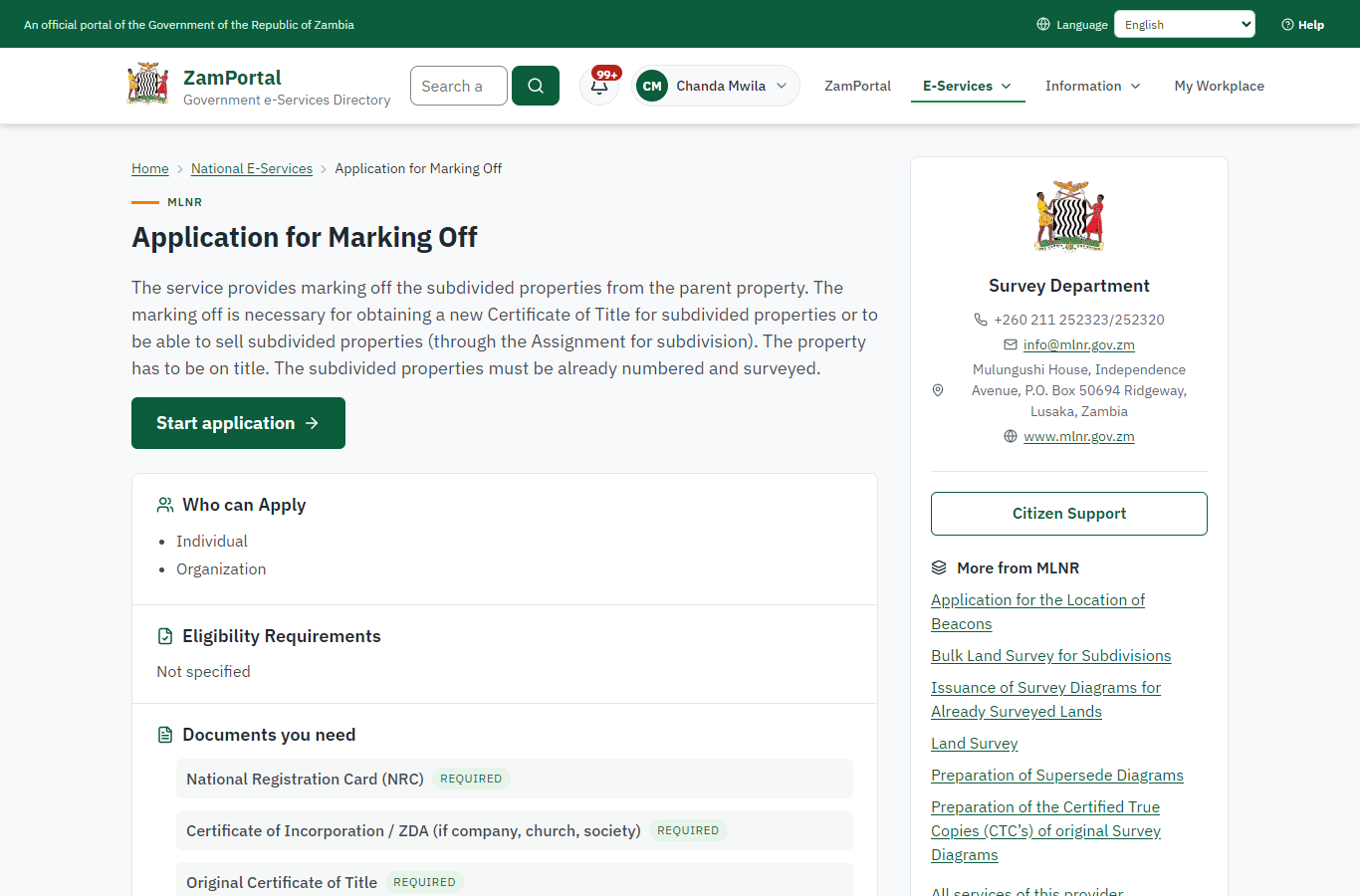Go to My Workplace
The image size is (1360, 896).
pyautogui.click(x=1220, y=86)
